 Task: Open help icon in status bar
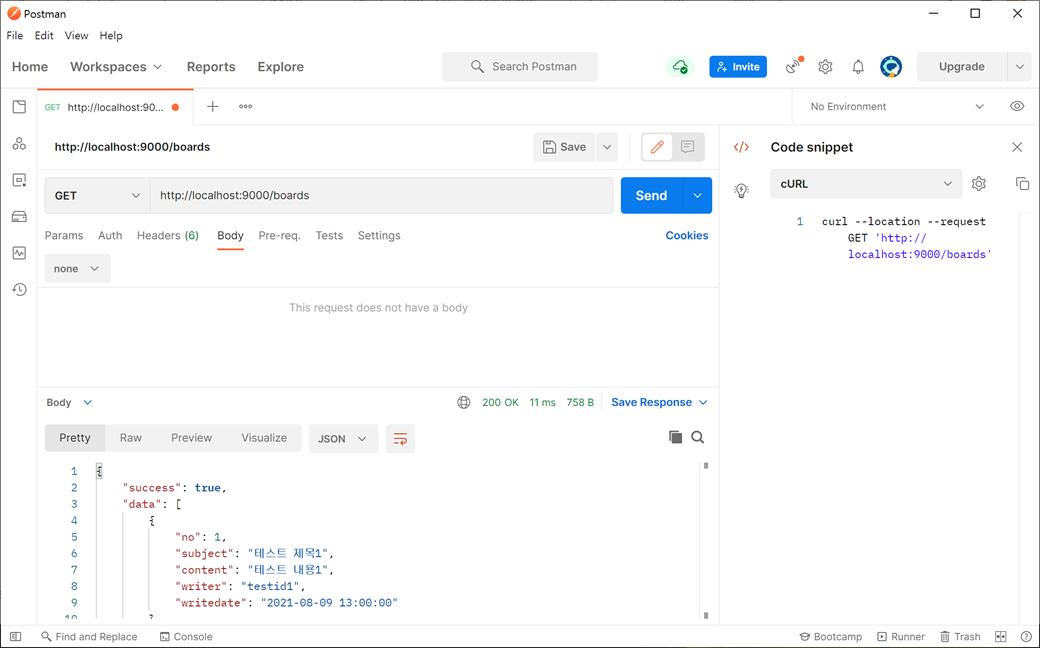(1026, 637)
